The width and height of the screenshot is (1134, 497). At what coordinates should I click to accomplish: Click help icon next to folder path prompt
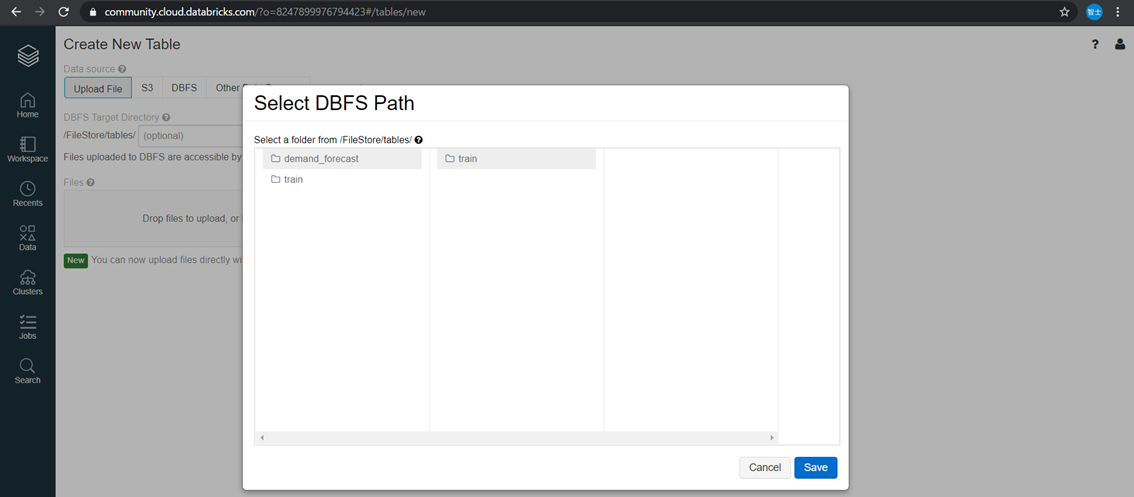419,140
